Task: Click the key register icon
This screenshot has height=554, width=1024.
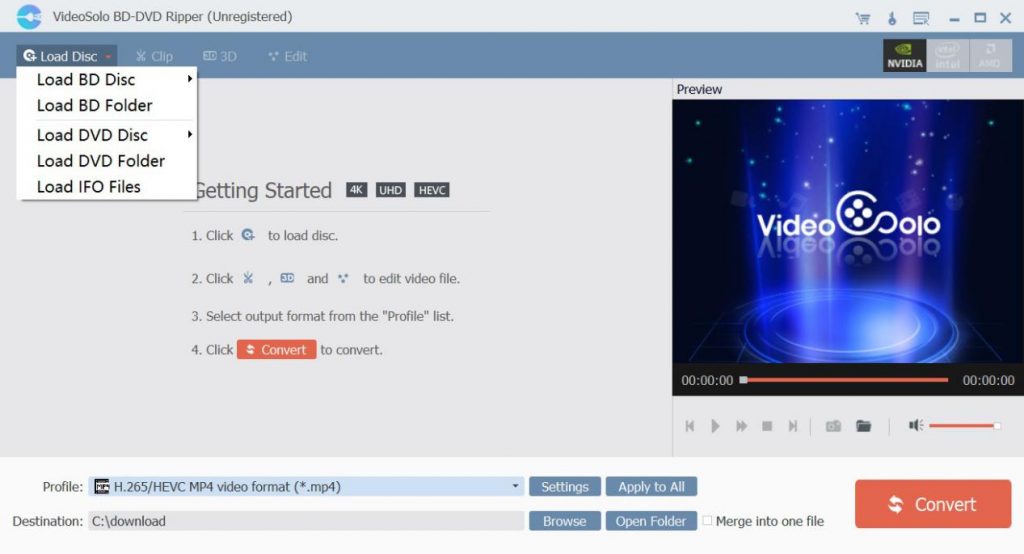Action: pos(891,18)
